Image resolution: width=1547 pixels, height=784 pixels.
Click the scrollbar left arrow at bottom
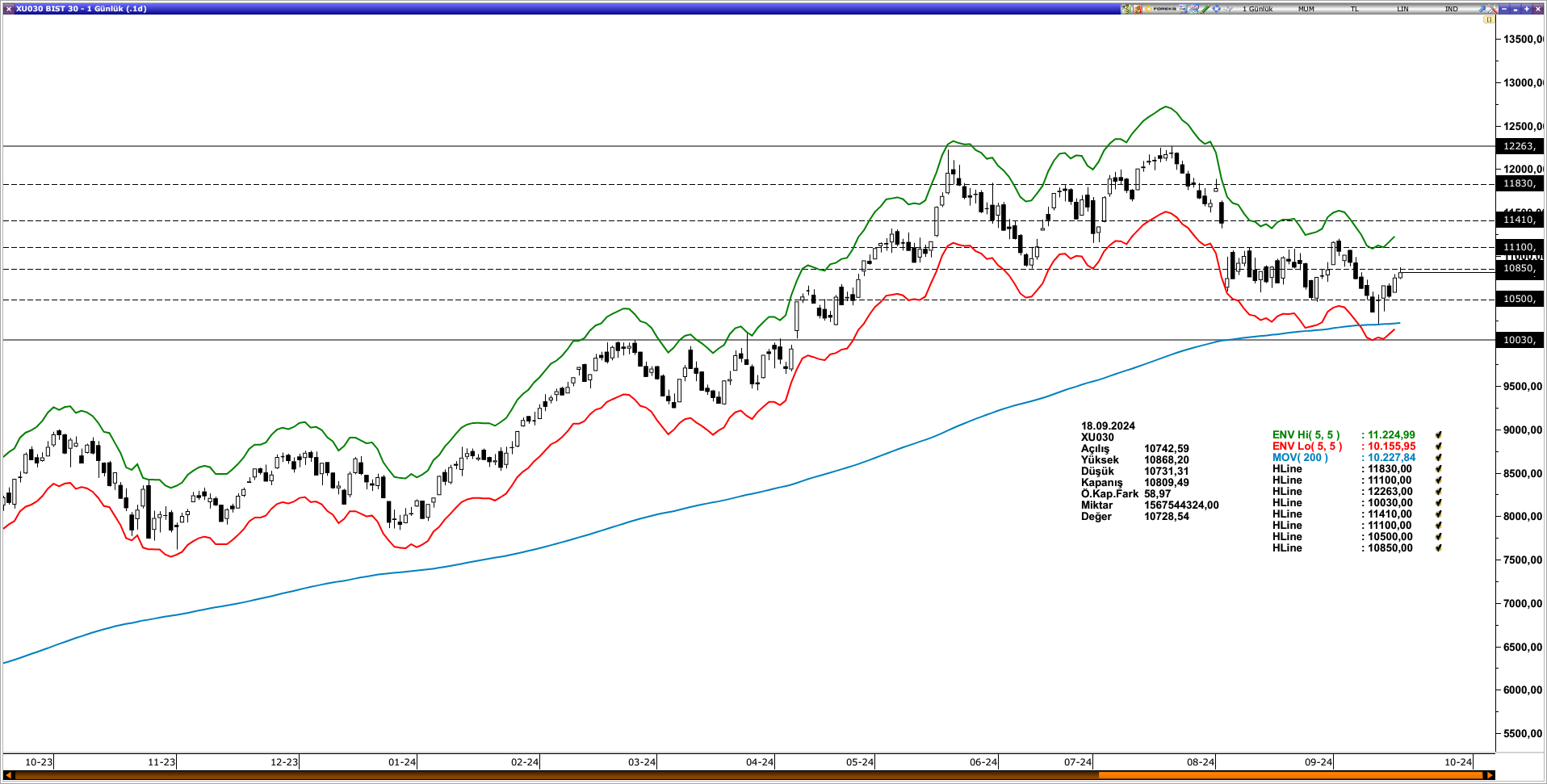coord(9,775)
